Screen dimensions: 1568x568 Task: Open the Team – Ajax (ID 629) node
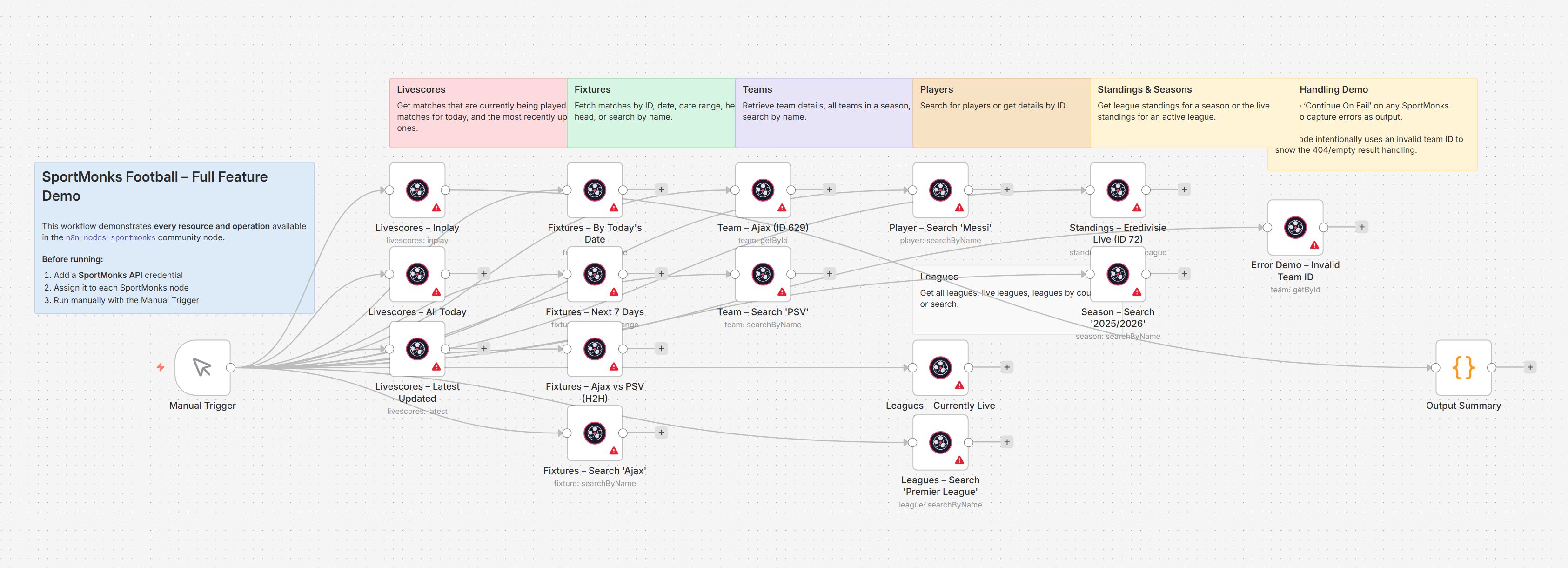(x=763, y=190)
